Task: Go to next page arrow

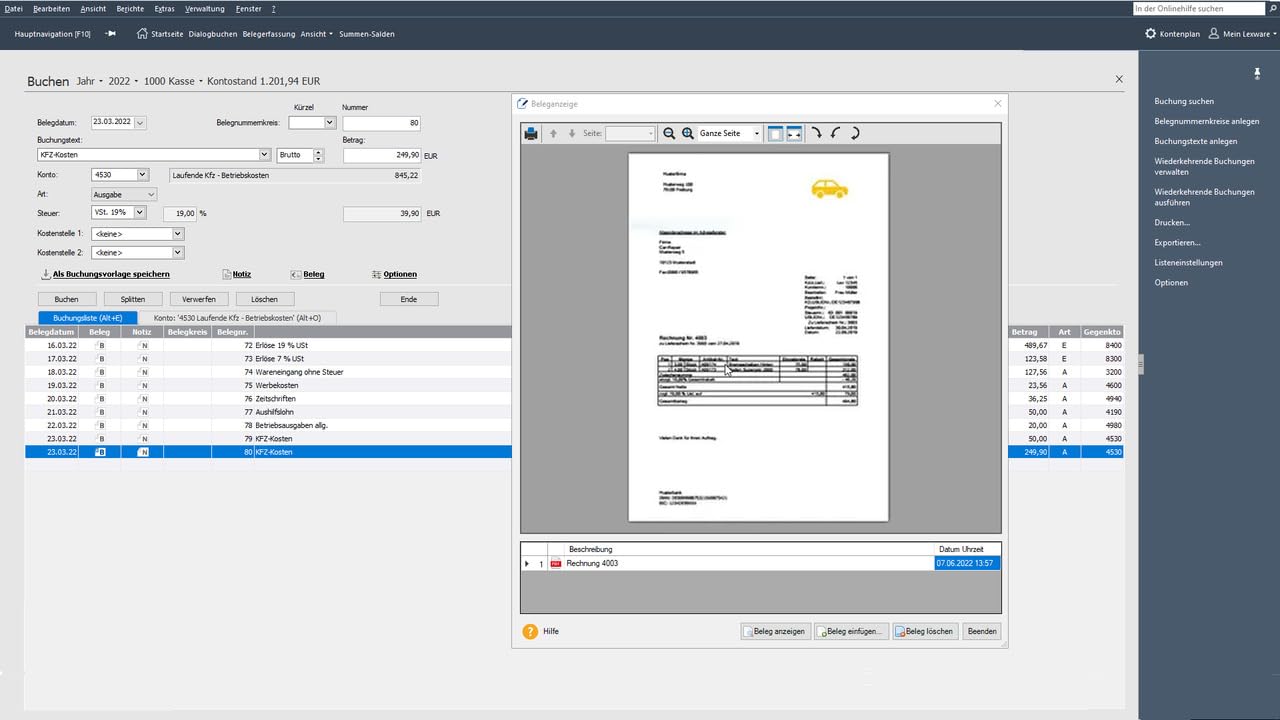Action: click(572, 133)
